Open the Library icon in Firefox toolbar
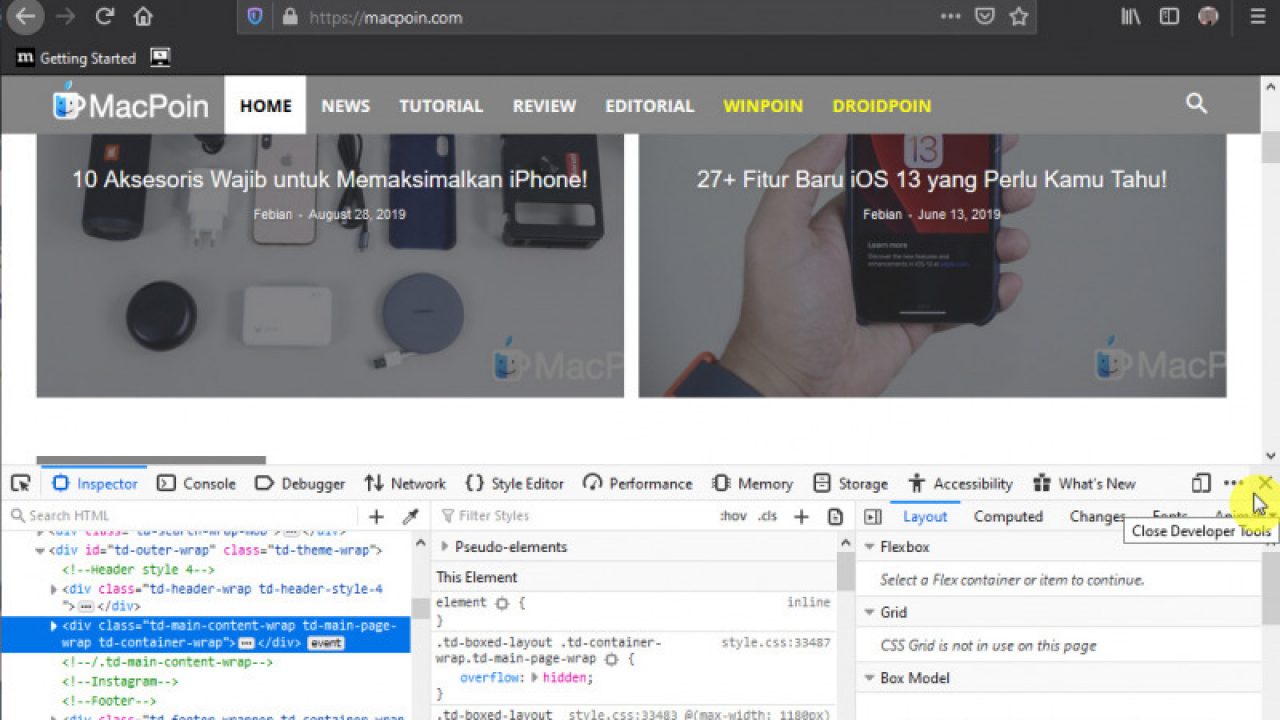This screenshot has height=720, width=1280. (x=1131, y=17)
